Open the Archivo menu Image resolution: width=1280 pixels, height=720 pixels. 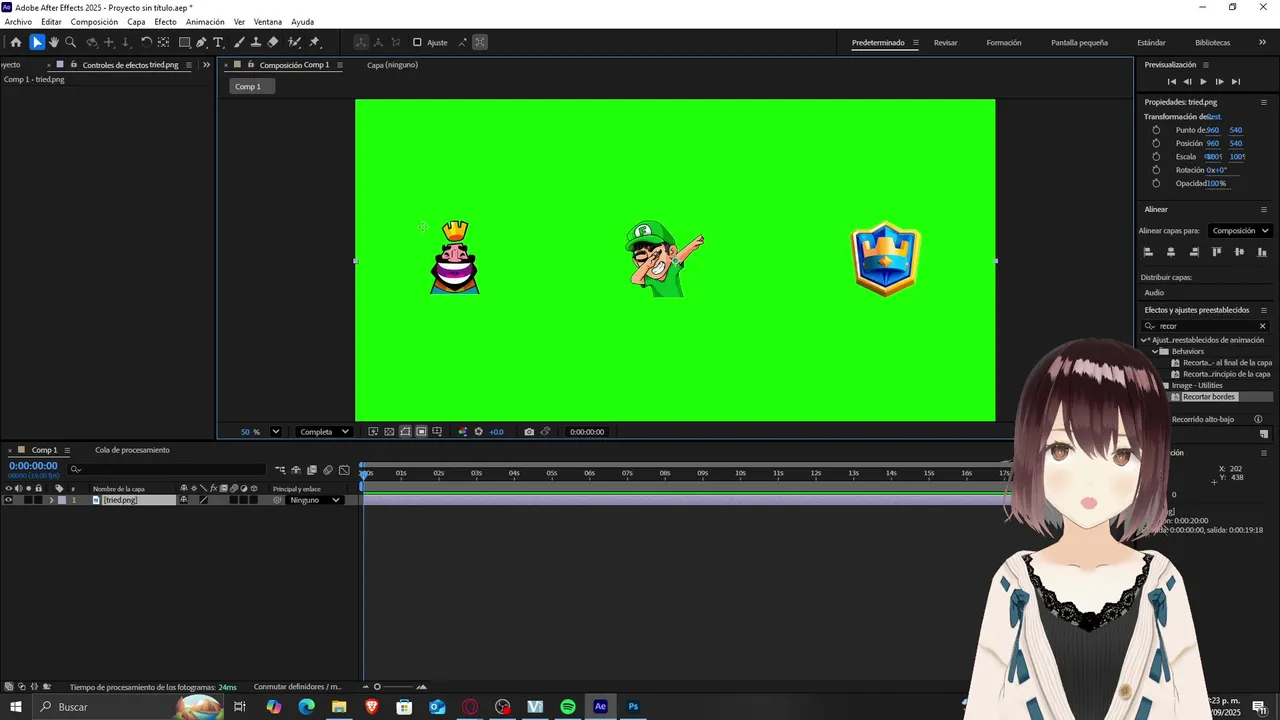pos(18,22)
